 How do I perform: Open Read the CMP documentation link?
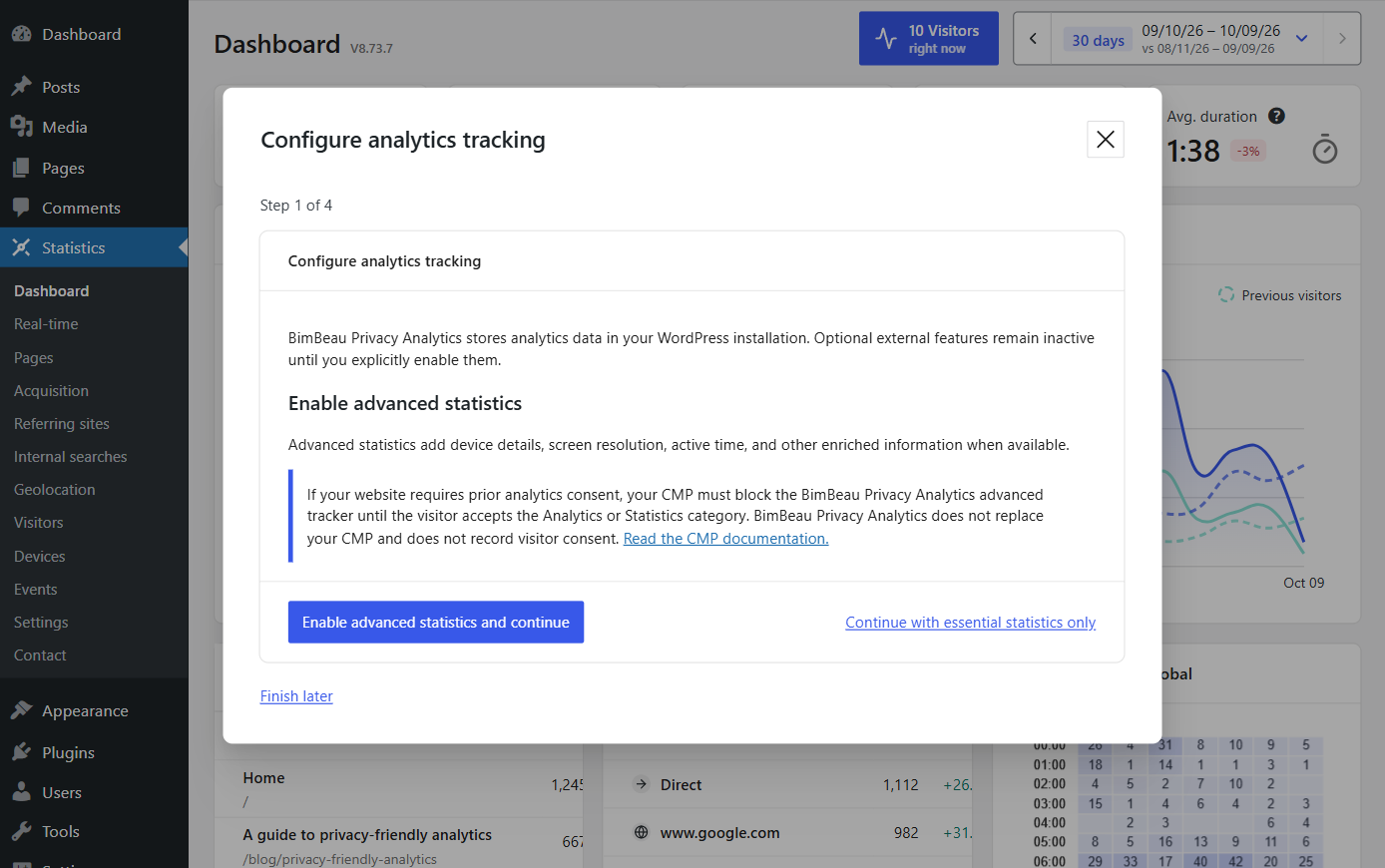click(725, 538)
